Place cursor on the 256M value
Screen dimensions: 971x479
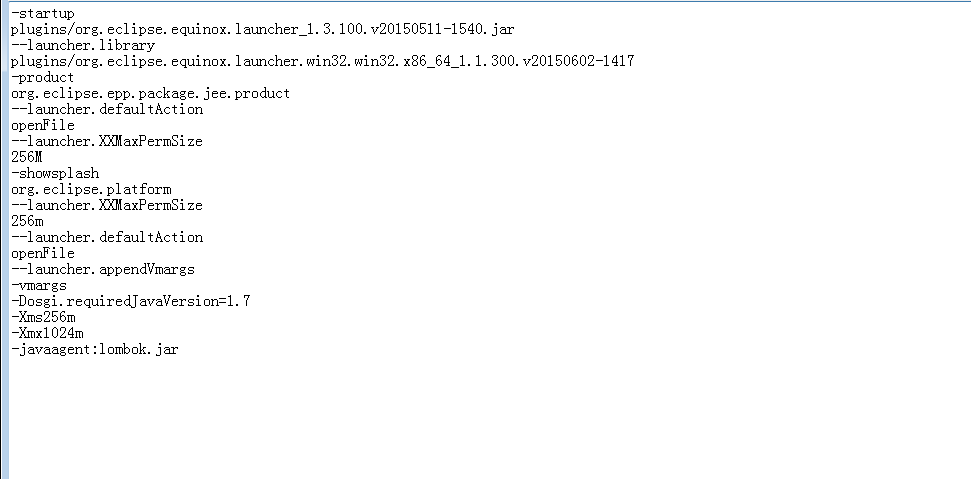[27, 157]
